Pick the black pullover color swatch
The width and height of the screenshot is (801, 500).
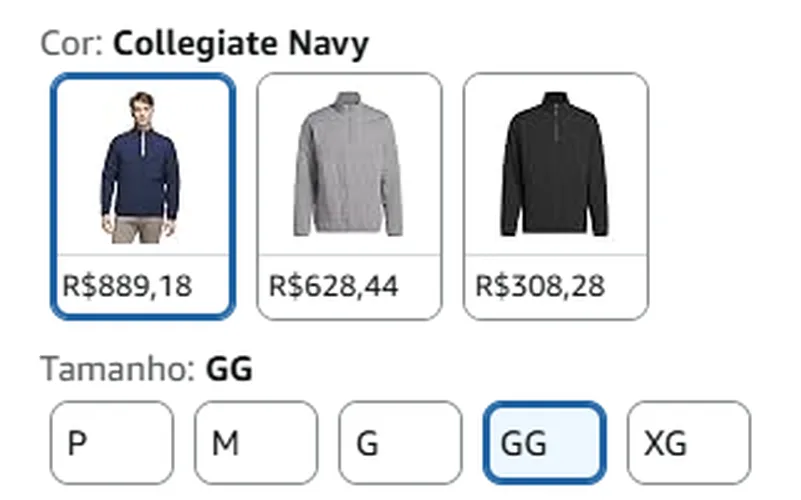click(x=556, y=196)
